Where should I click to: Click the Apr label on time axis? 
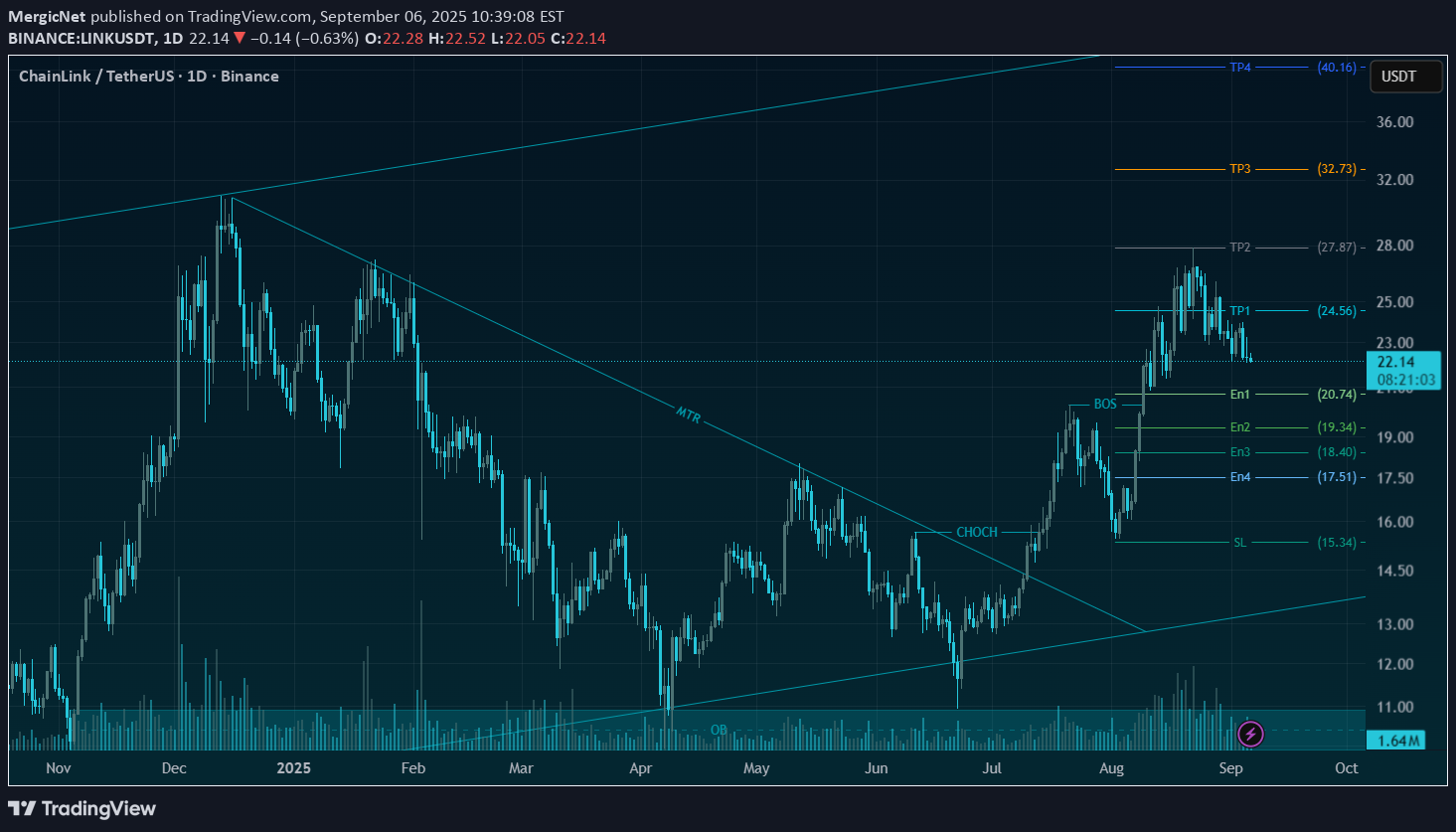tap(641, 768)
